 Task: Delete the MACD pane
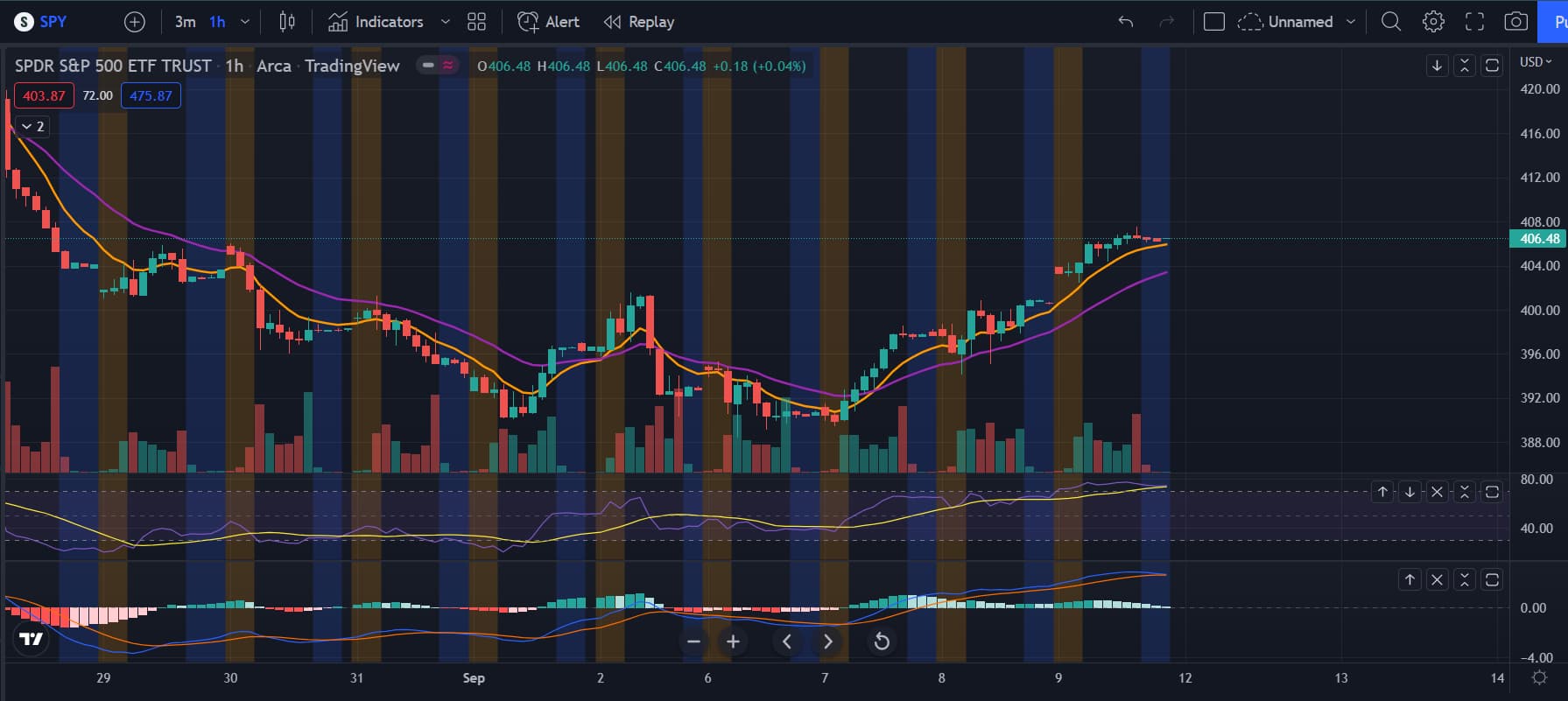[x=1437, y=579]
